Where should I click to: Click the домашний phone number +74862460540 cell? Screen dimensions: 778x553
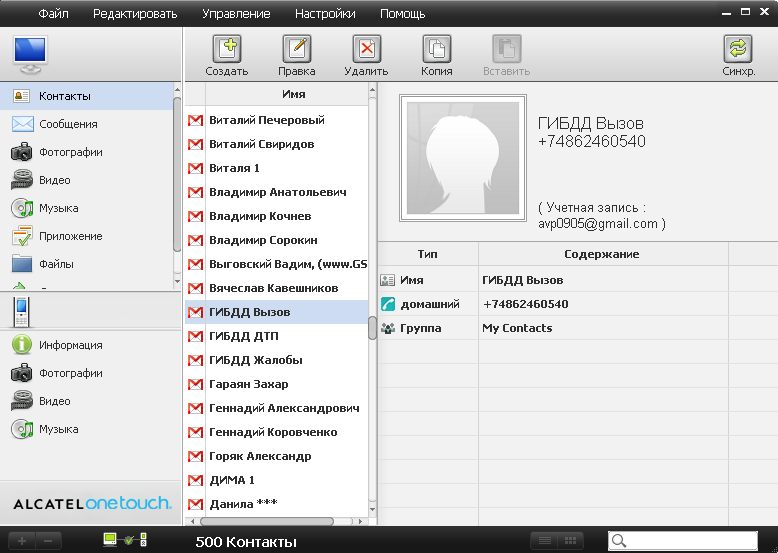click(x=603, y=304)
